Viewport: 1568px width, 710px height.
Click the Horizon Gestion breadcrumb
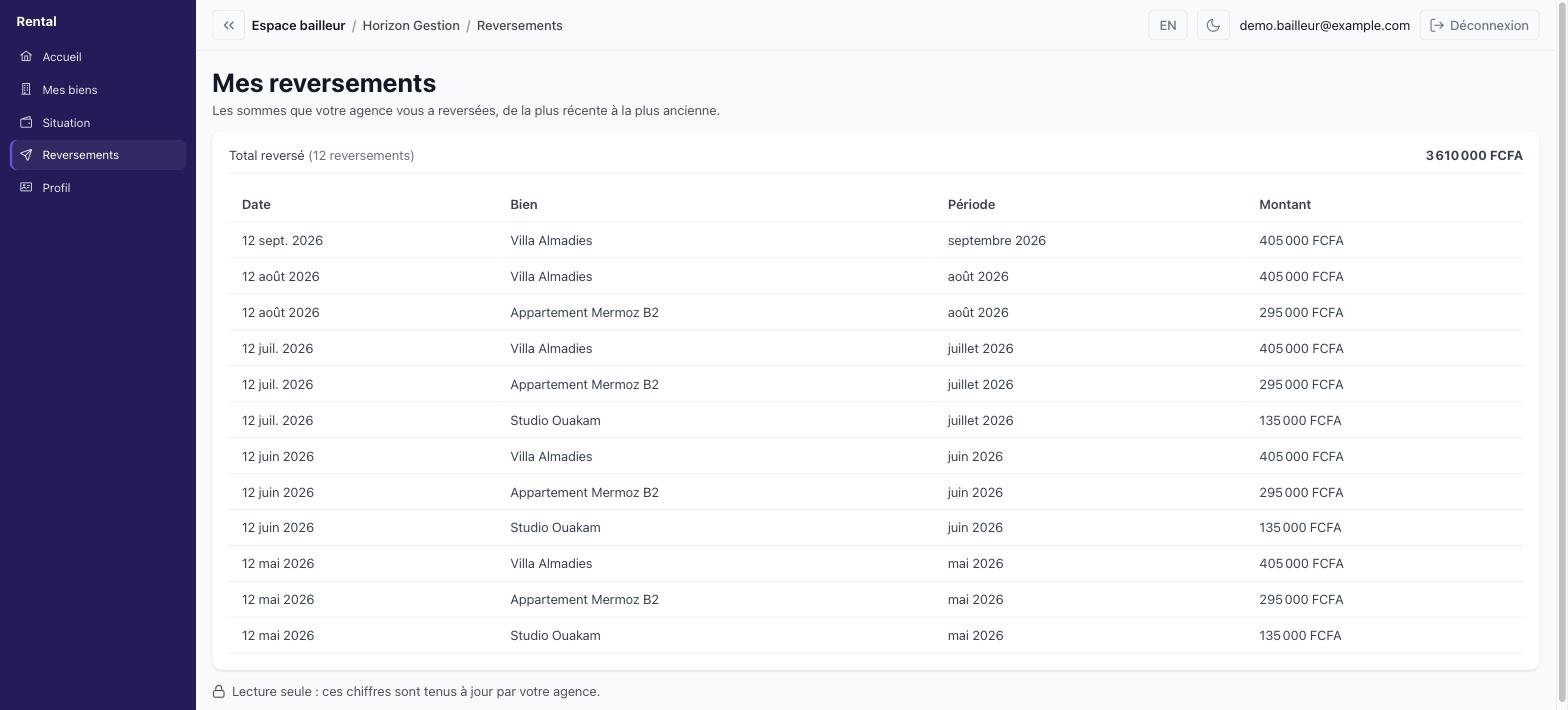tap(411, 25)
